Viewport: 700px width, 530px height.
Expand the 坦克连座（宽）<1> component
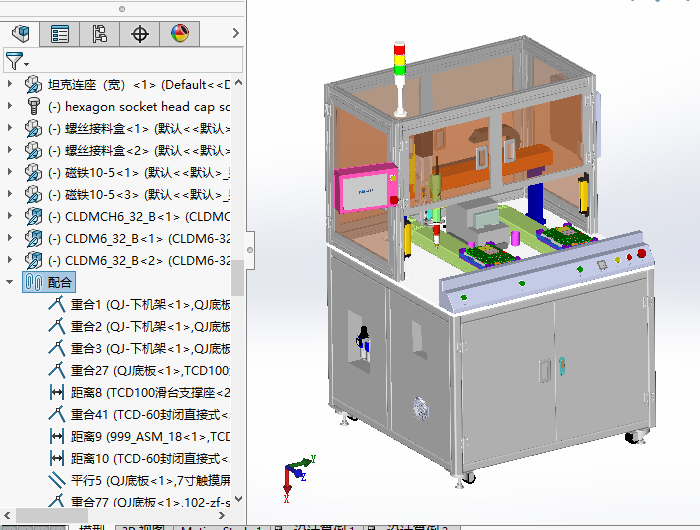[x=10, y=83]
